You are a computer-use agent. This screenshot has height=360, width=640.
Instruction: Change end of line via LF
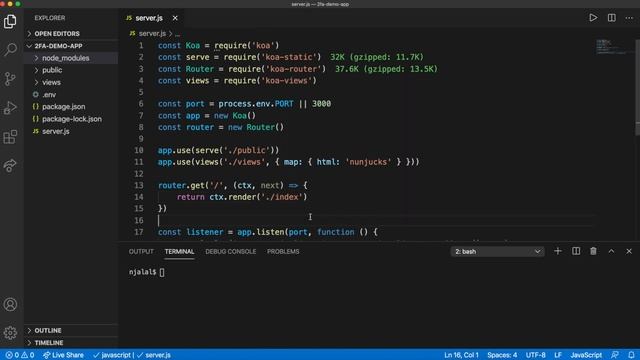558,355
